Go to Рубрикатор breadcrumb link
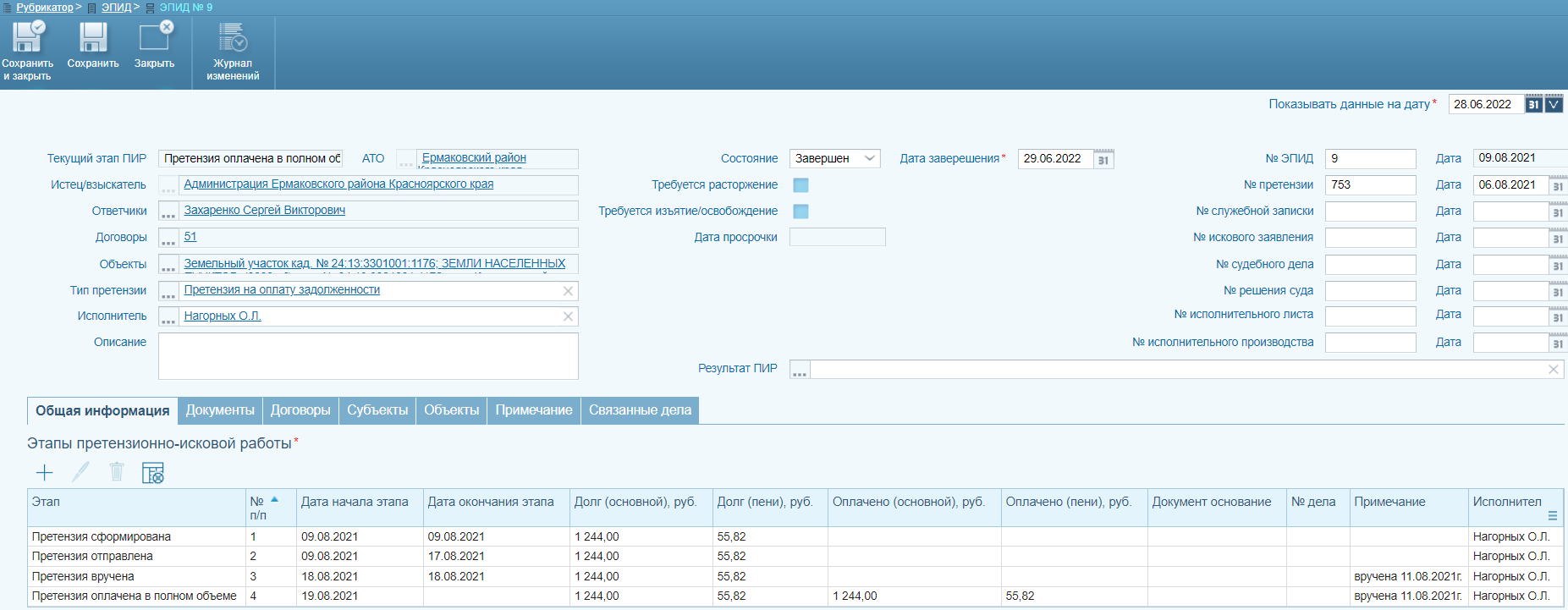Image resolution: width=1568 pixels, height=610 pixels. (x=45, y=7)
